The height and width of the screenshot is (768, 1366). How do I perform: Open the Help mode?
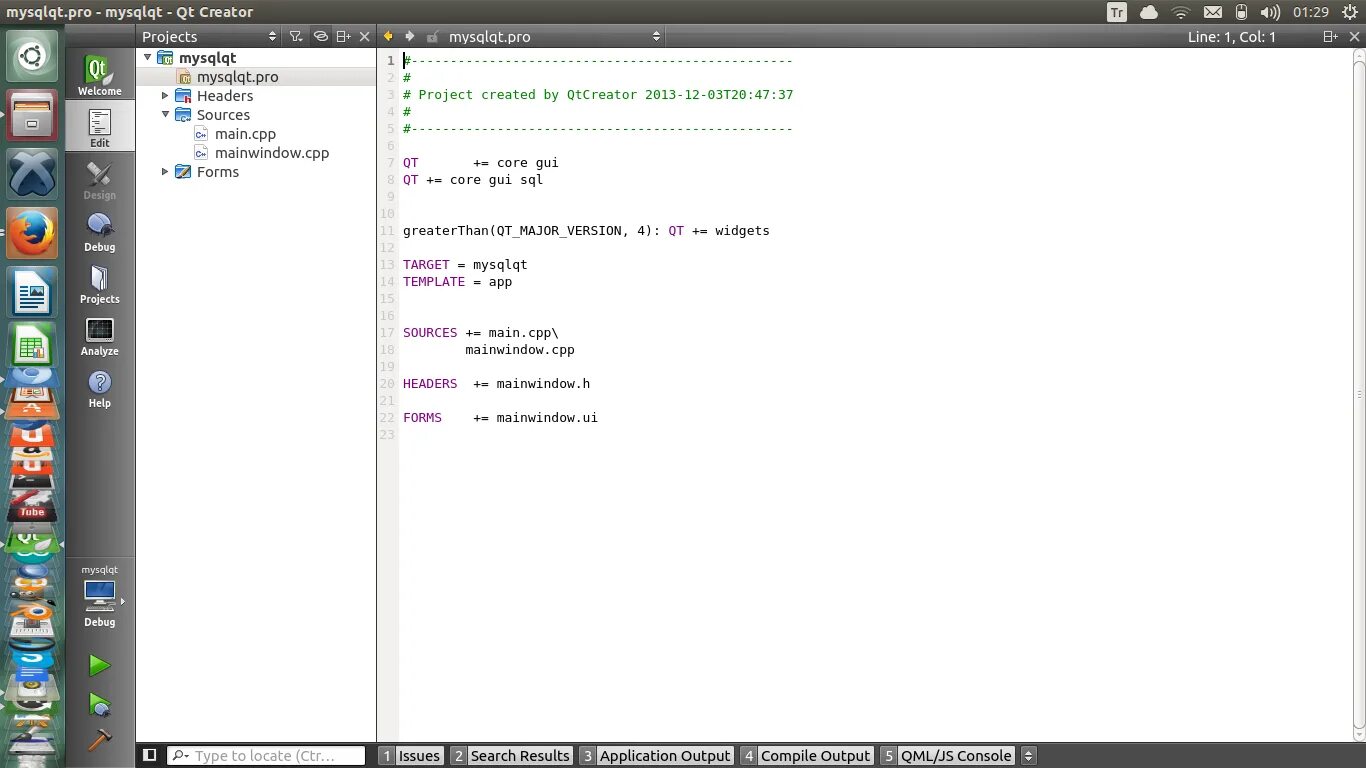99,387
